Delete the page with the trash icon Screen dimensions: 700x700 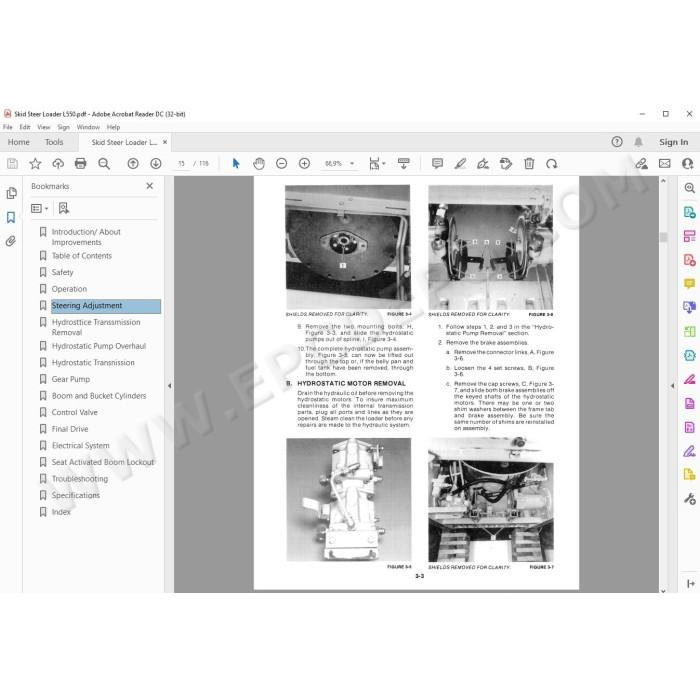(529, 164)
